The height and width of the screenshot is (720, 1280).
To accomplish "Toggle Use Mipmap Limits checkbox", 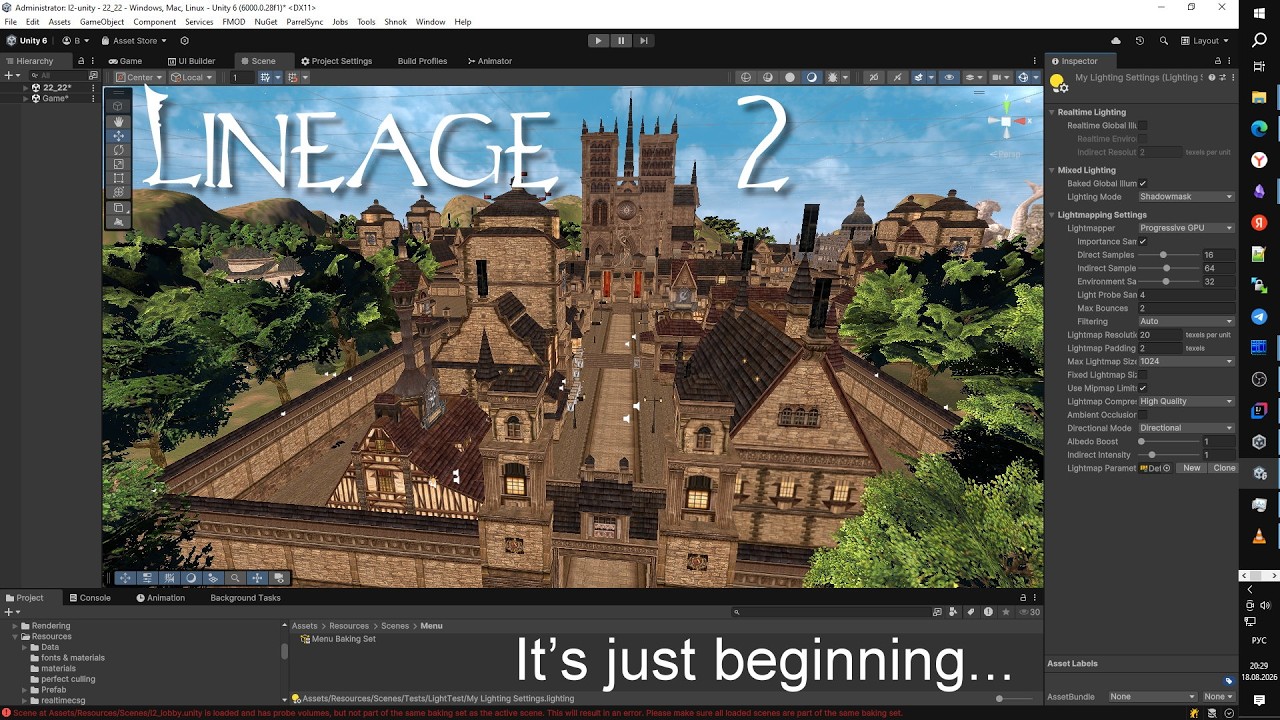I will coord(1143,388).
